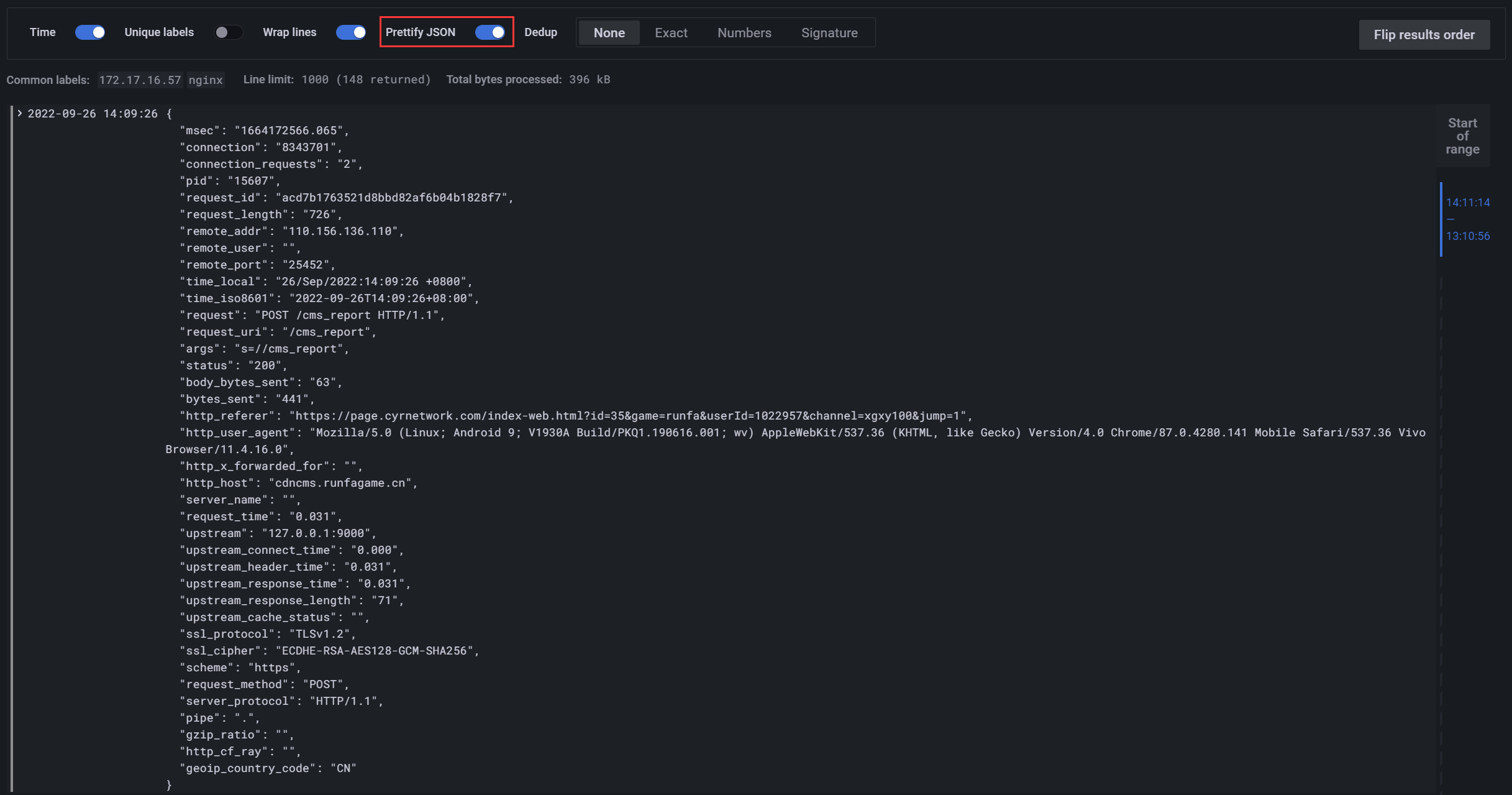Click the request_time 0.031 line
This screenshot has width=1512, height=795.
(261, 517)
